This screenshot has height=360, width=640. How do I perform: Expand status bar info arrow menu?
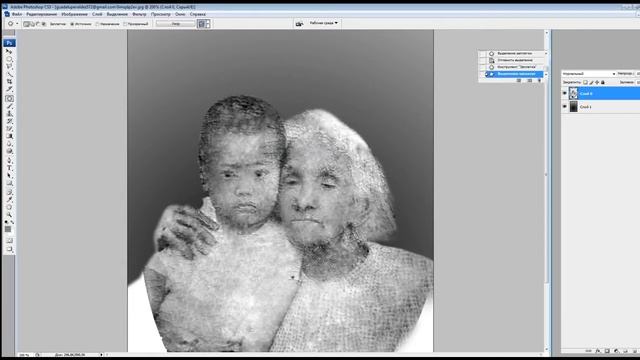coord(101,355)
